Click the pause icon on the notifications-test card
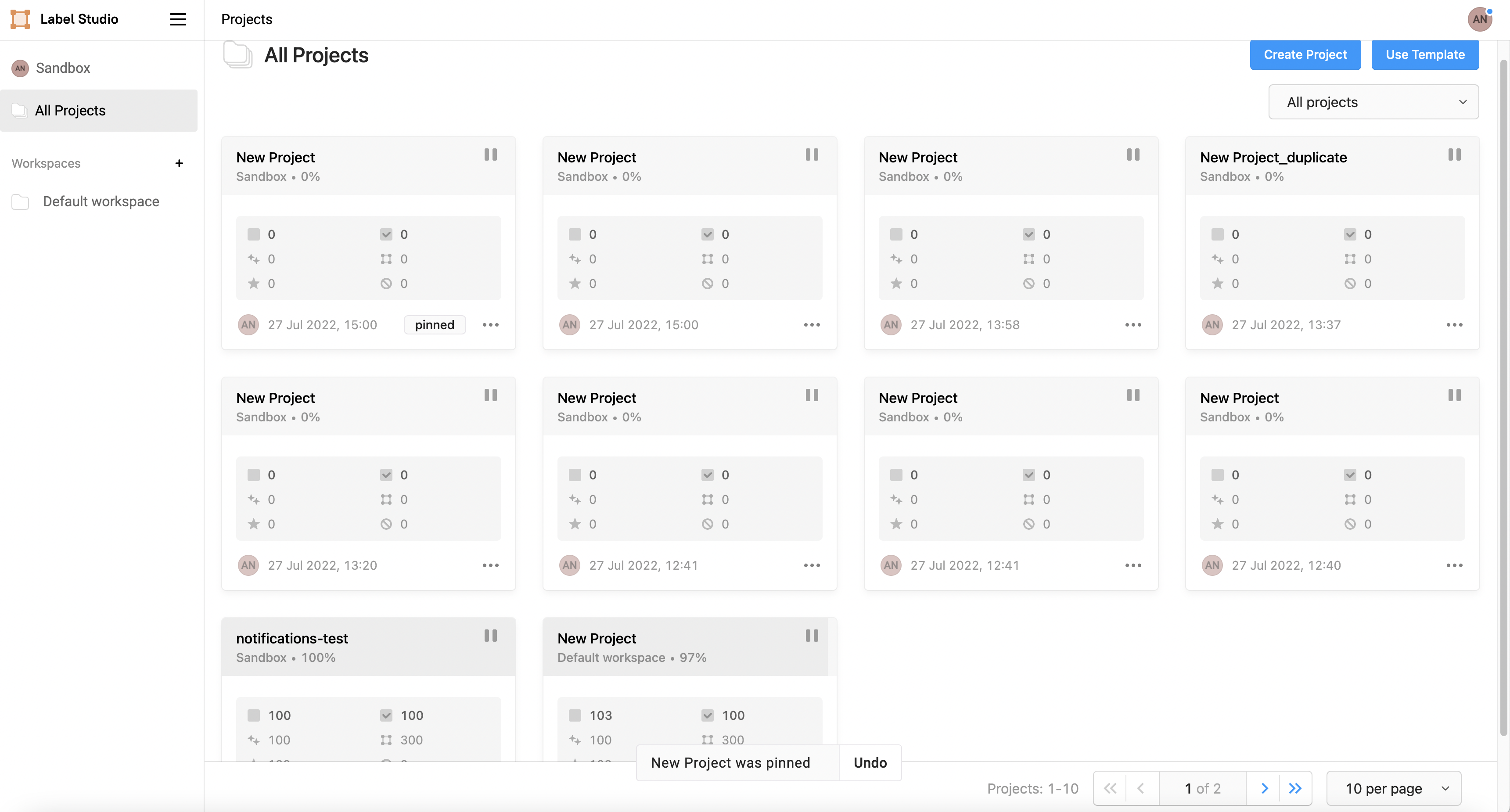This screenshot has width=1510, height=812. click(x=490, y=636)
